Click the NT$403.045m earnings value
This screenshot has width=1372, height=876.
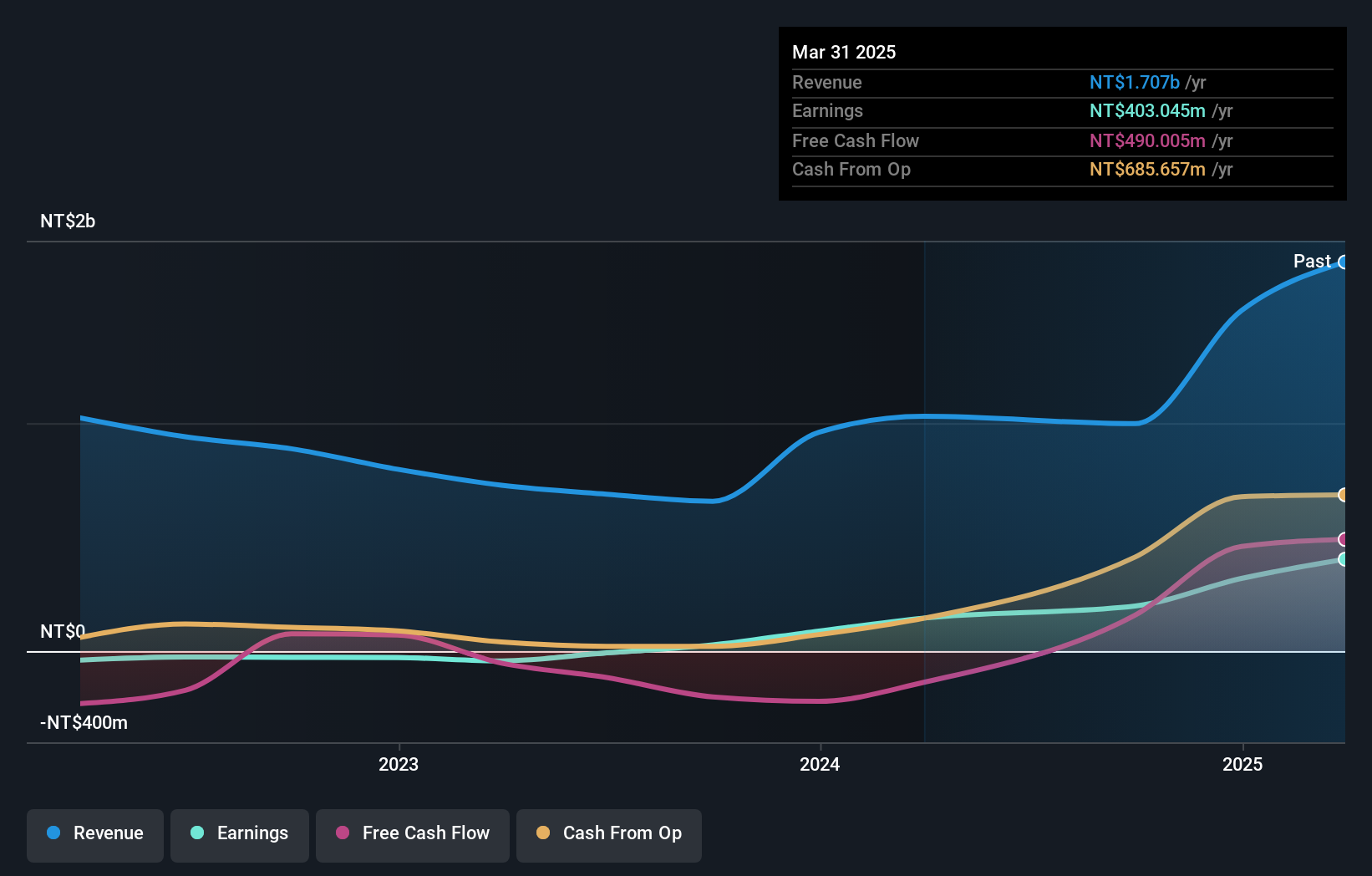[1147, 111]
